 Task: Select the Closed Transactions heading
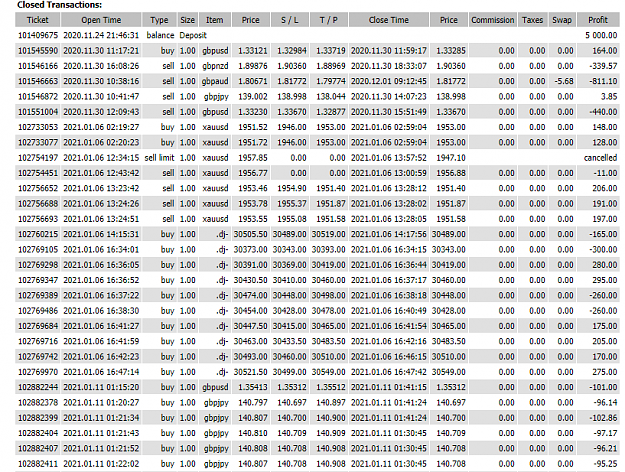pos(59,5)
